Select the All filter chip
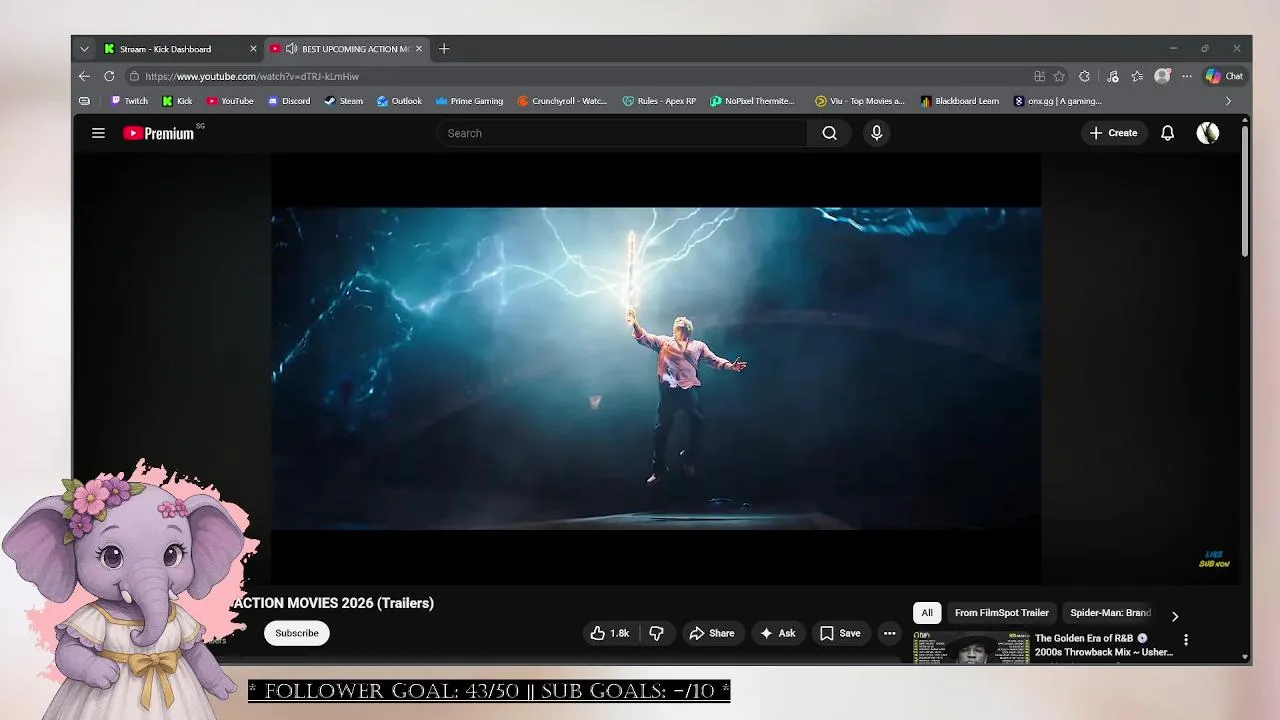The width and height of the screenshot is (1280, 720). tap(927, 613)
